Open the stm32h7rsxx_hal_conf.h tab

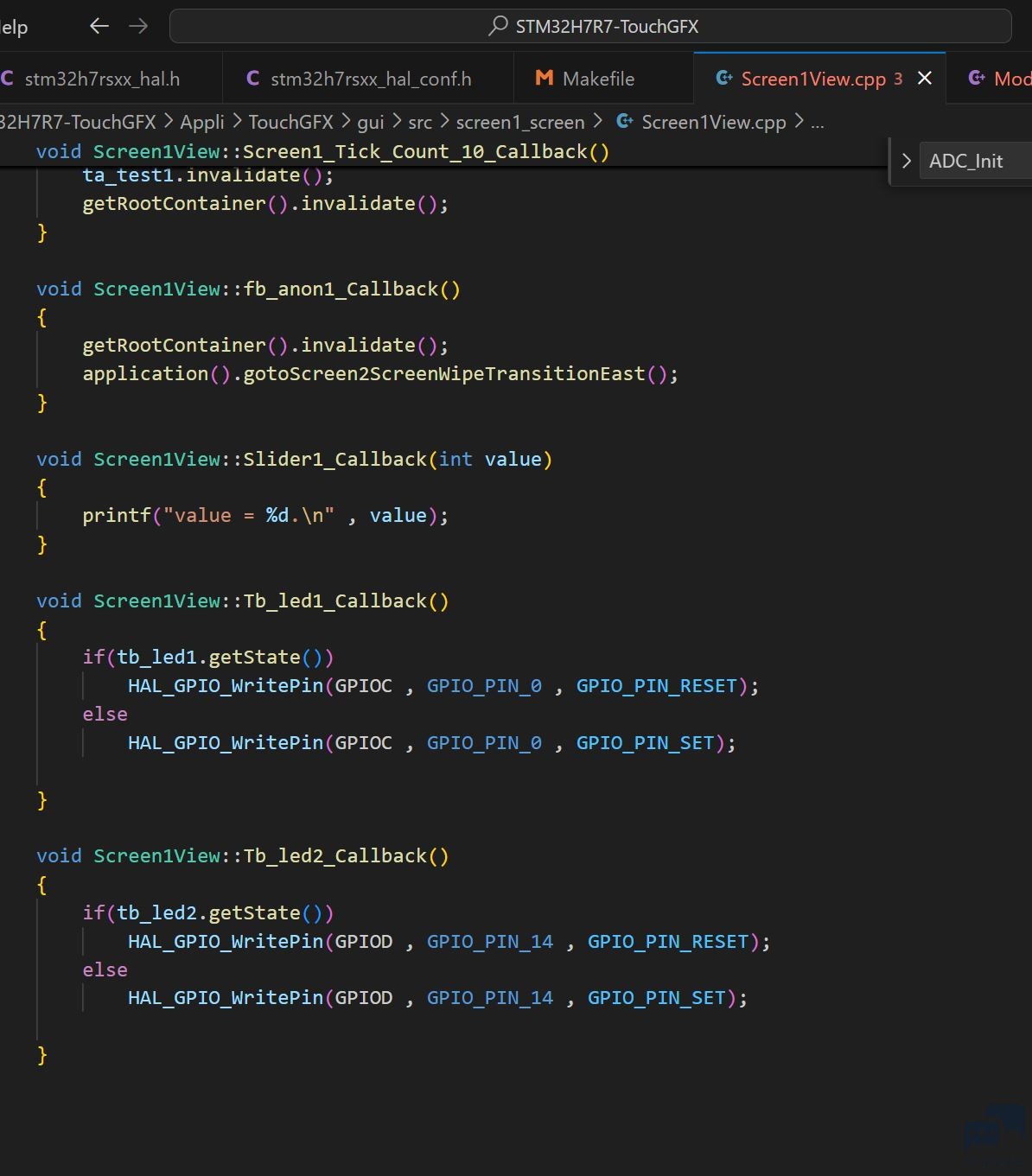371,79
